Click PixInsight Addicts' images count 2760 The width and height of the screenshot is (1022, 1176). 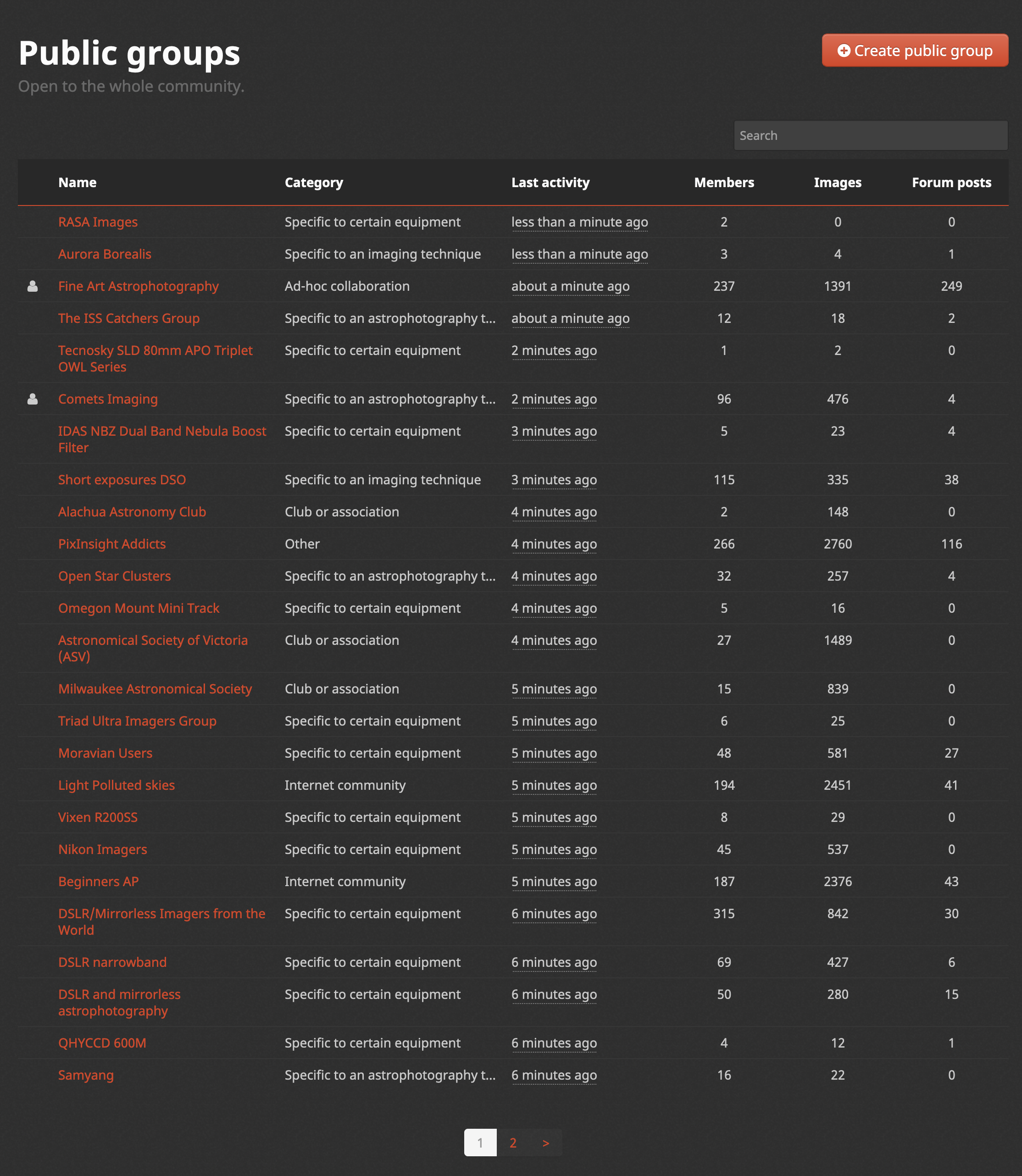tap(837, 544)
